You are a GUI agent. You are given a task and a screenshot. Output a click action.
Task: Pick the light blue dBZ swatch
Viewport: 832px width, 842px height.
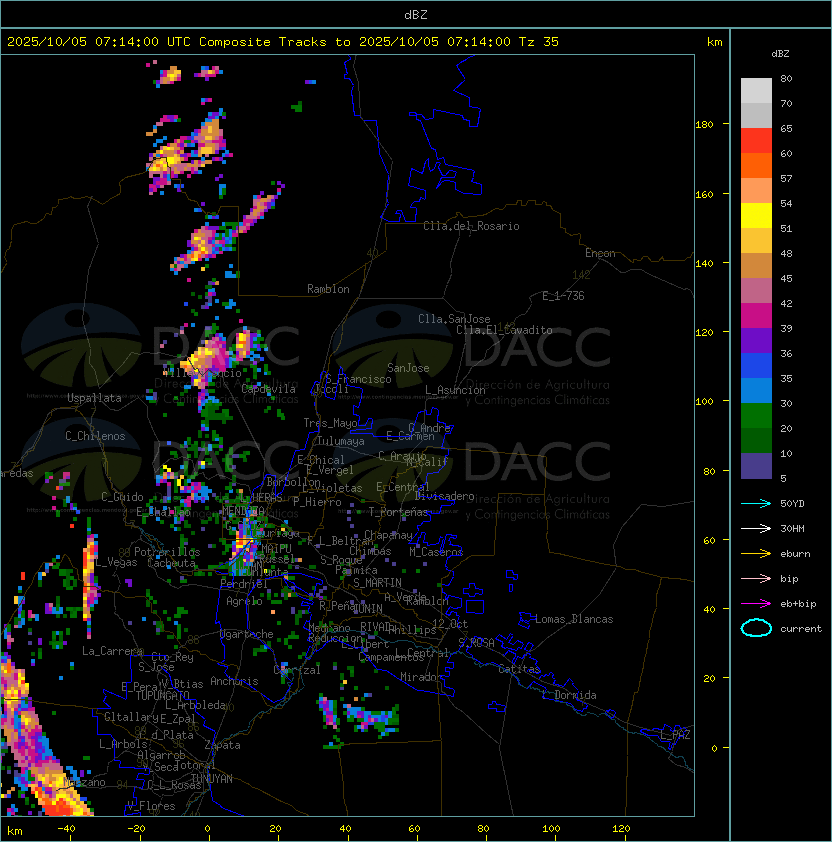coord(756,391)
